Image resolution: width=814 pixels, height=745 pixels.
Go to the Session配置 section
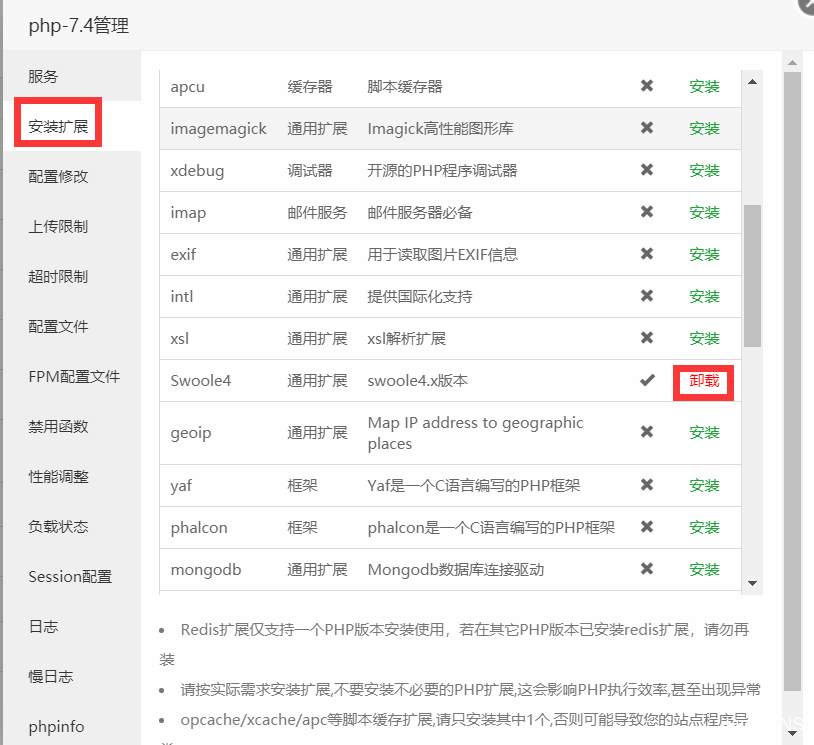coord(70,577)
